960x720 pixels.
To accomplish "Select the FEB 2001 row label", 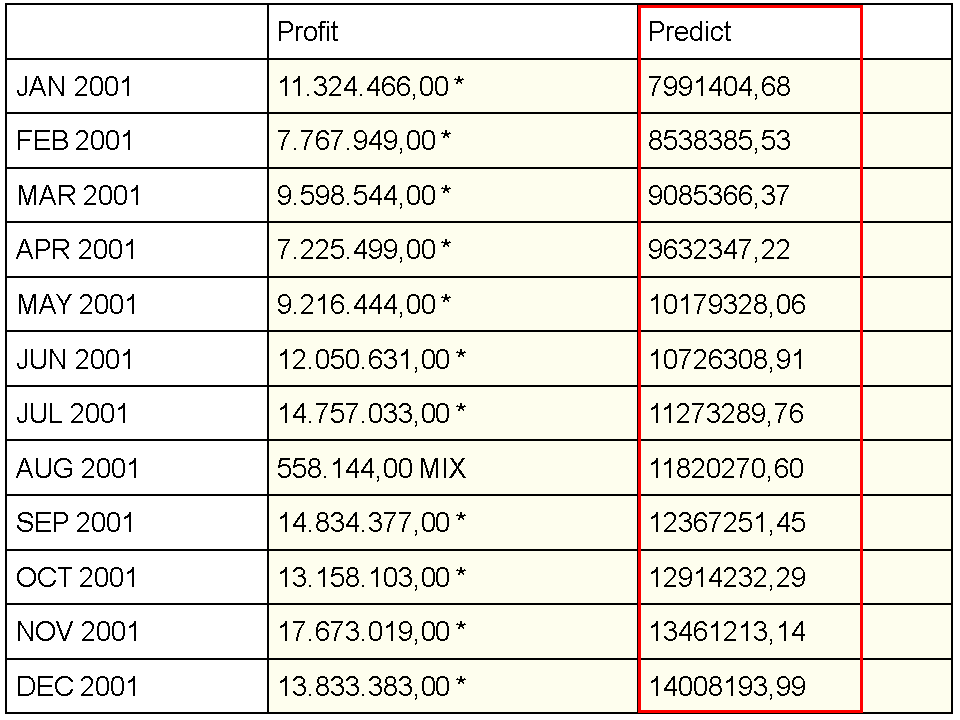I will pyautogui.click(x=75, y=141).
